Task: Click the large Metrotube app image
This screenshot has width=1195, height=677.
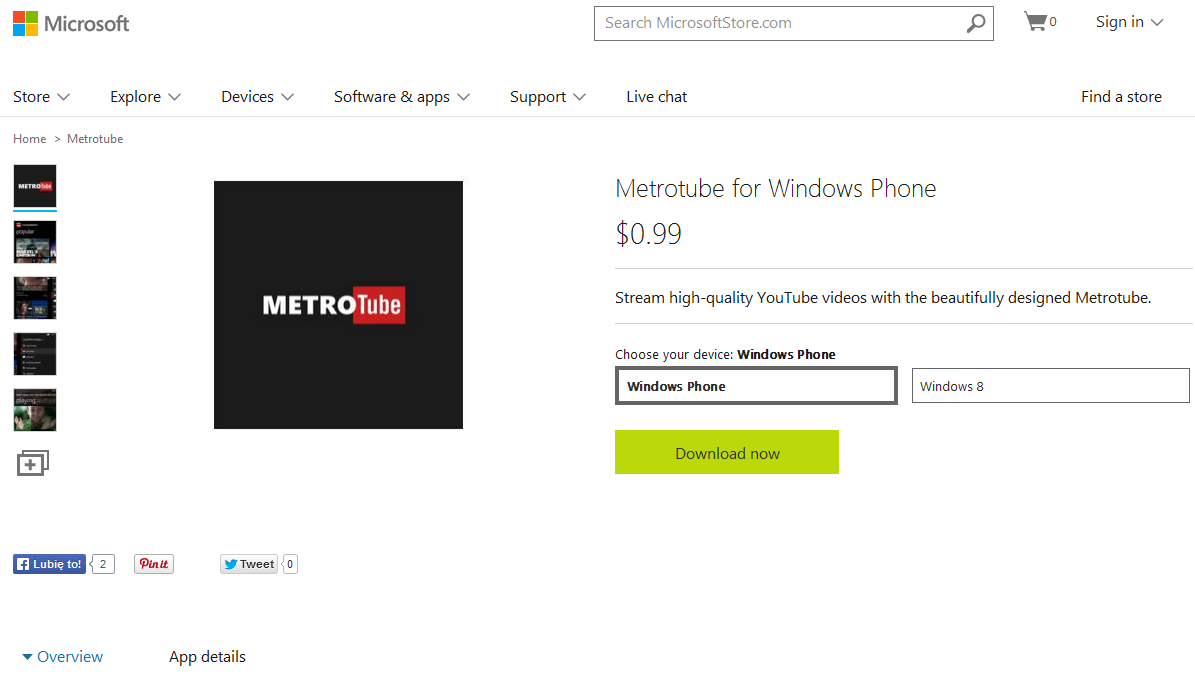Action: (338, 305)
